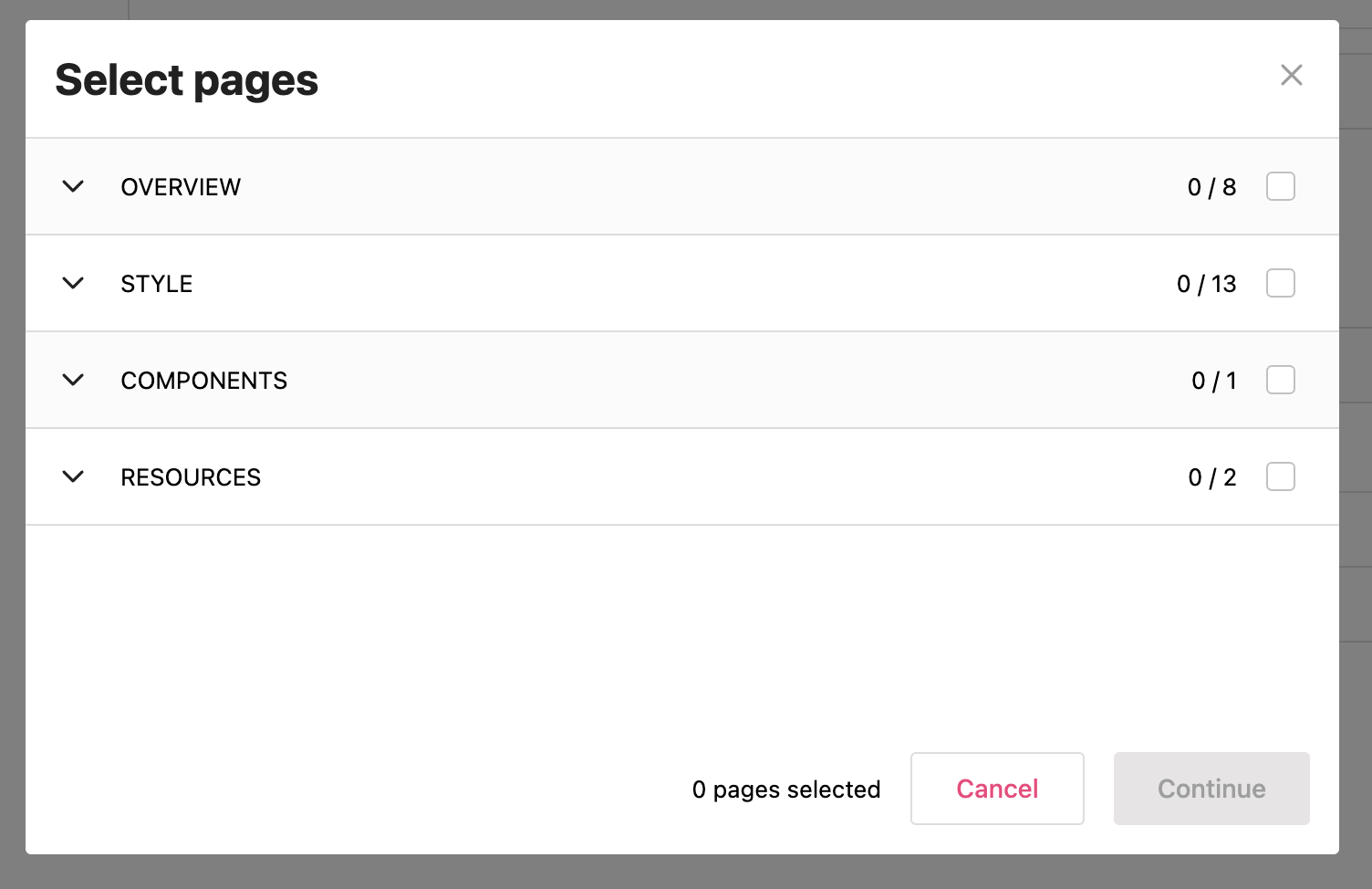Check the STYLE select-all checkbox
Screen dimensions: 1372x889
[x=1281, y=283]
